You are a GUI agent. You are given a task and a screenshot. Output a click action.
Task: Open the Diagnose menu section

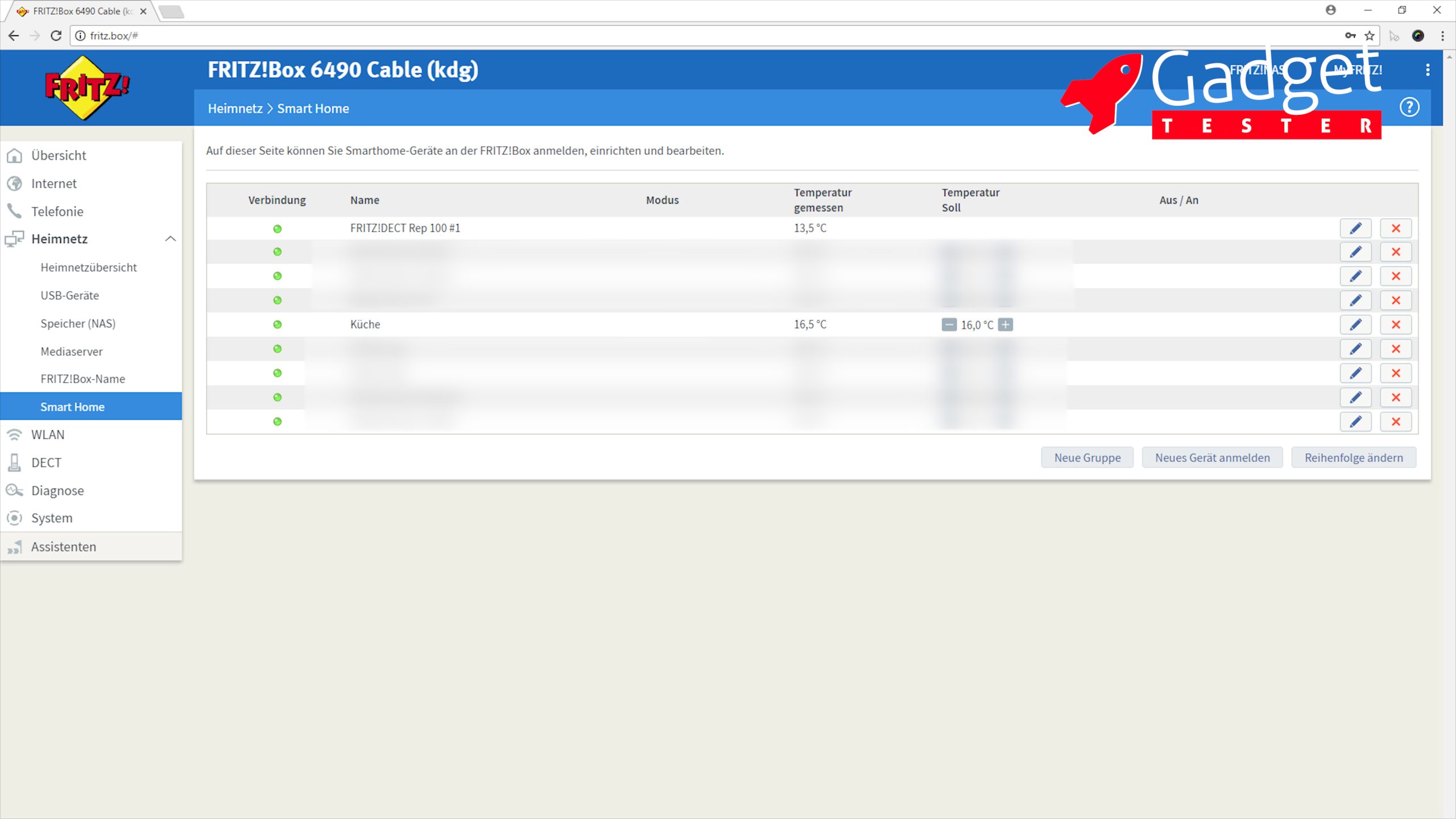point(57,490)
